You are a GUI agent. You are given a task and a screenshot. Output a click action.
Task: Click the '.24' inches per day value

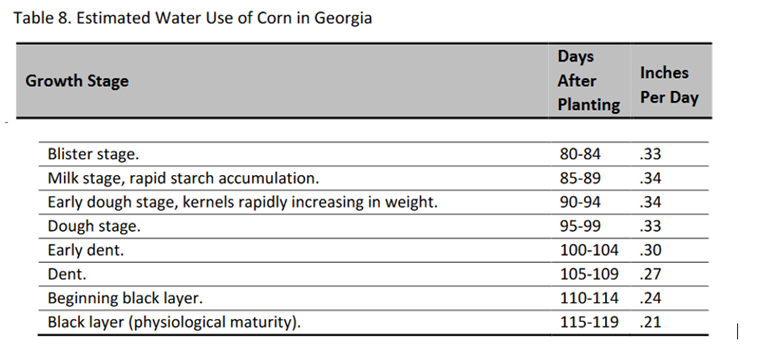pyautogui.click(x=650, y=298)
